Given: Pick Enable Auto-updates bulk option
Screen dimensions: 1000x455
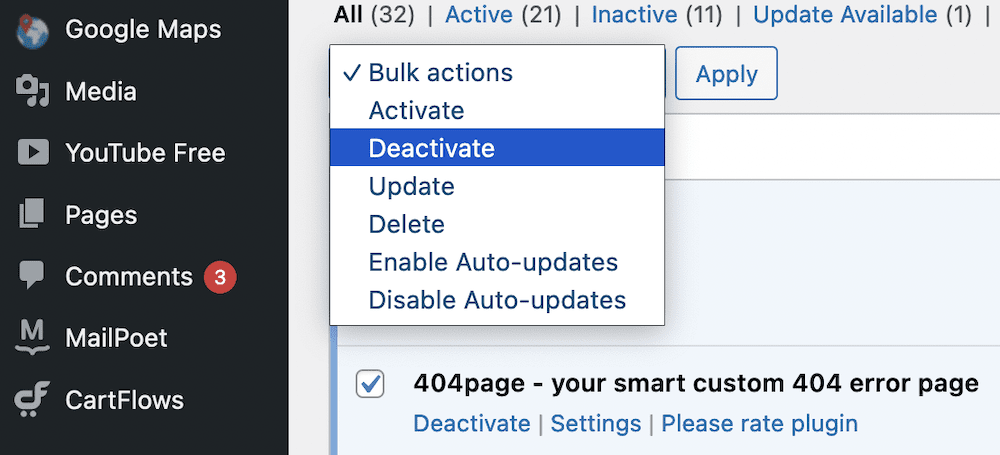Looking at the screenshot, I should pos(493,262).
